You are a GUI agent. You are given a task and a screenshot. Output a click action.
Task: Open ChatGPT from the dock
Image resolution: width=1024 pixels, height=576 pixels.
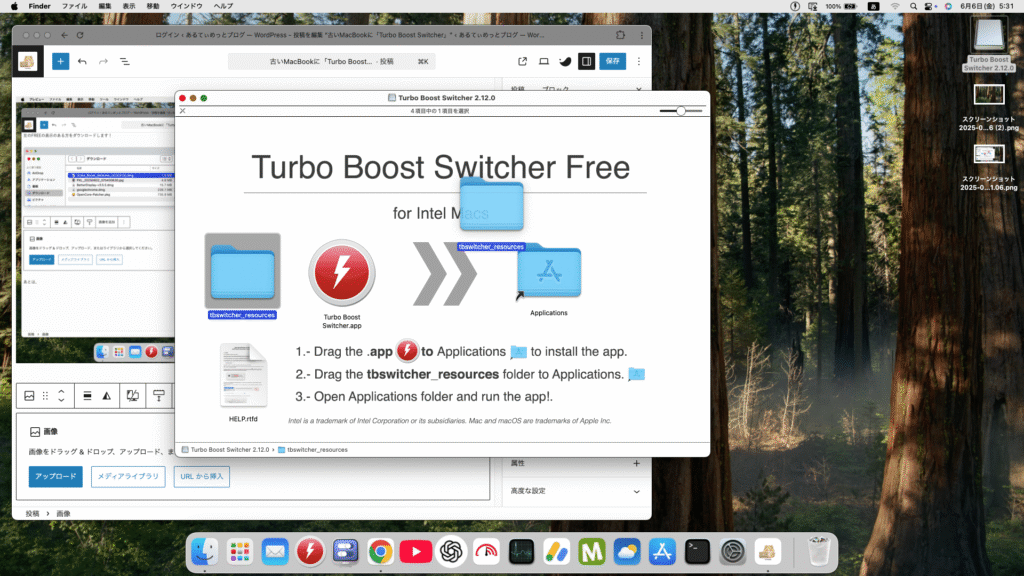click(450, 551)
